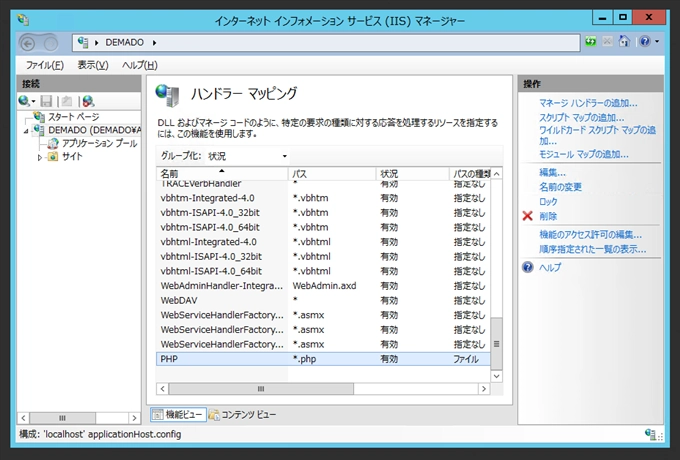680x460 pixels.
Task: Click ロック action link
Action: [x=548, y=202]
